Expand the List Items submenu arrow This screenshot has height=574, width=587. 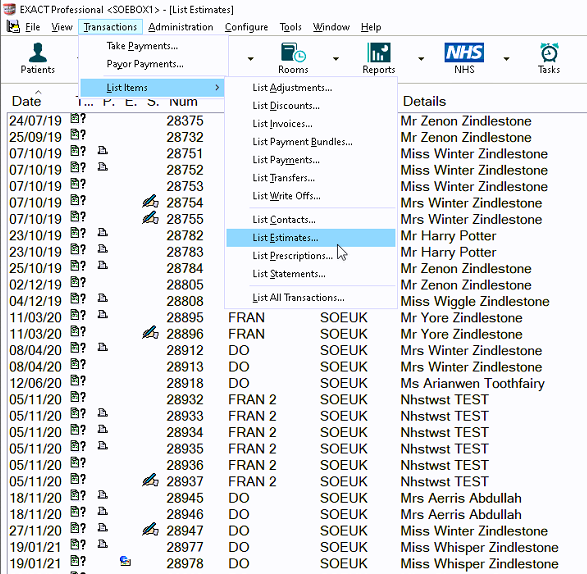pos(217,88)
